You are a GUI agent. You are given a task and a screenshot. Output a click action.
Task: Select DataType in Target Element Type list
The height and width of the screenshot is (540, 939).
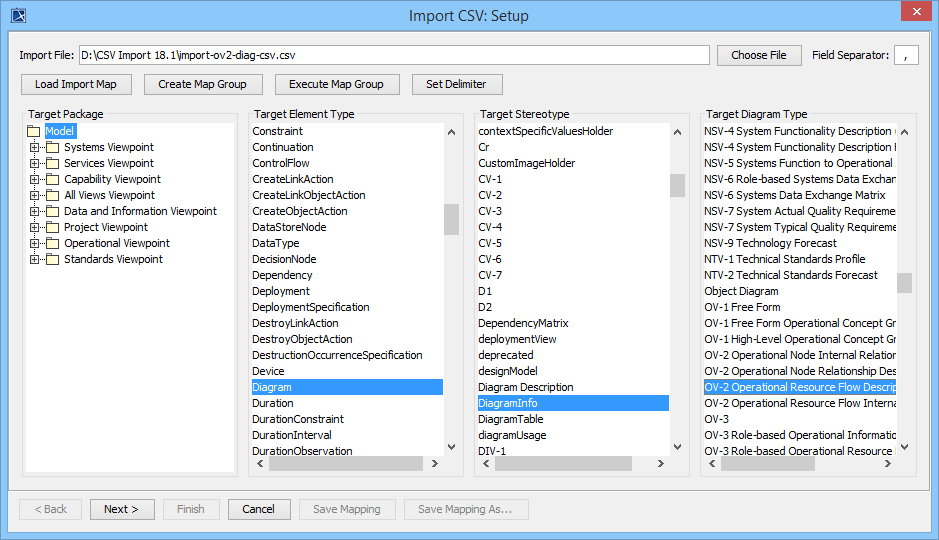276,243
